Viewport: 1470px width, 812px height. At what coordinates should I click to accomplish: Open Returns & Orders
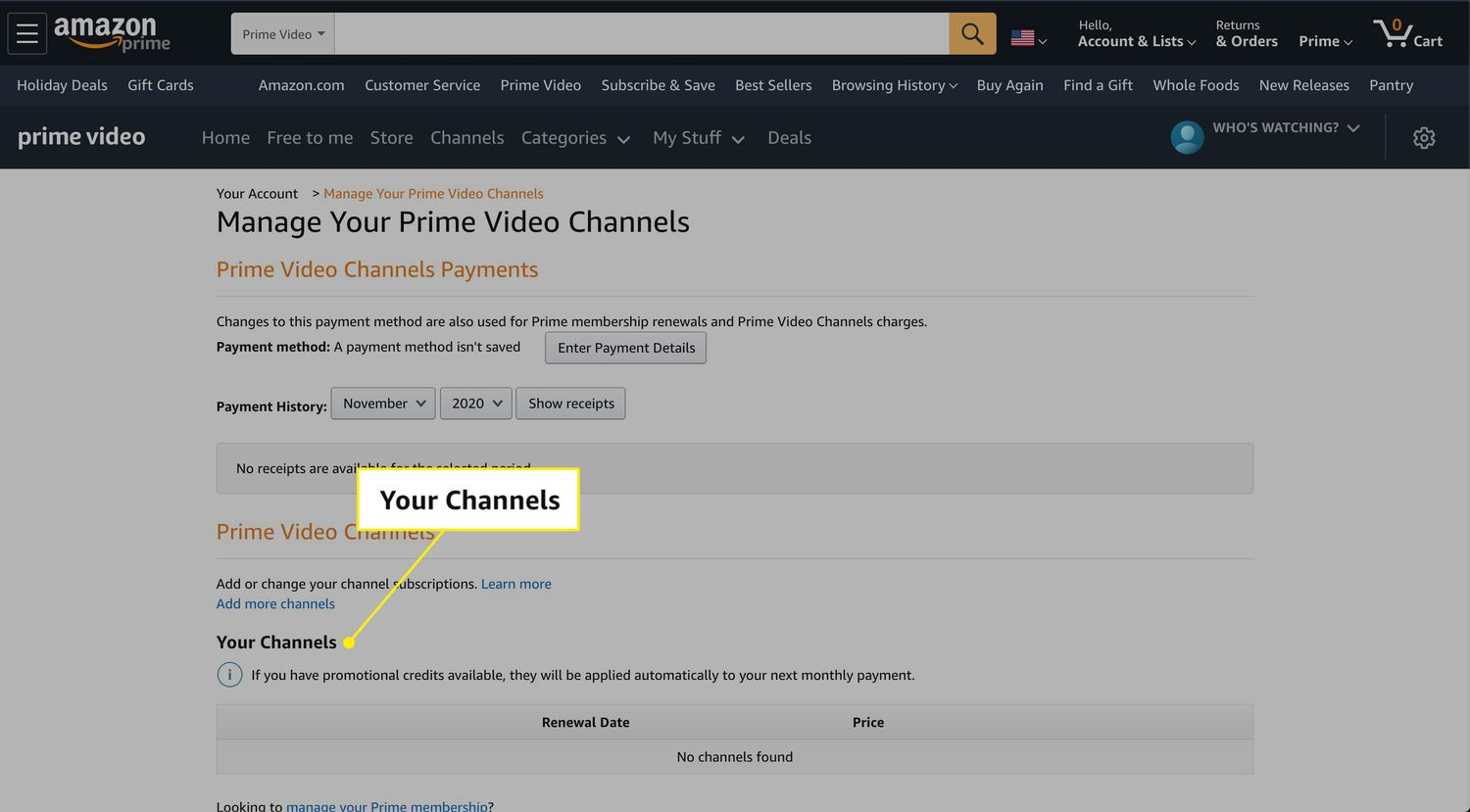click(x=1247, y=33)
